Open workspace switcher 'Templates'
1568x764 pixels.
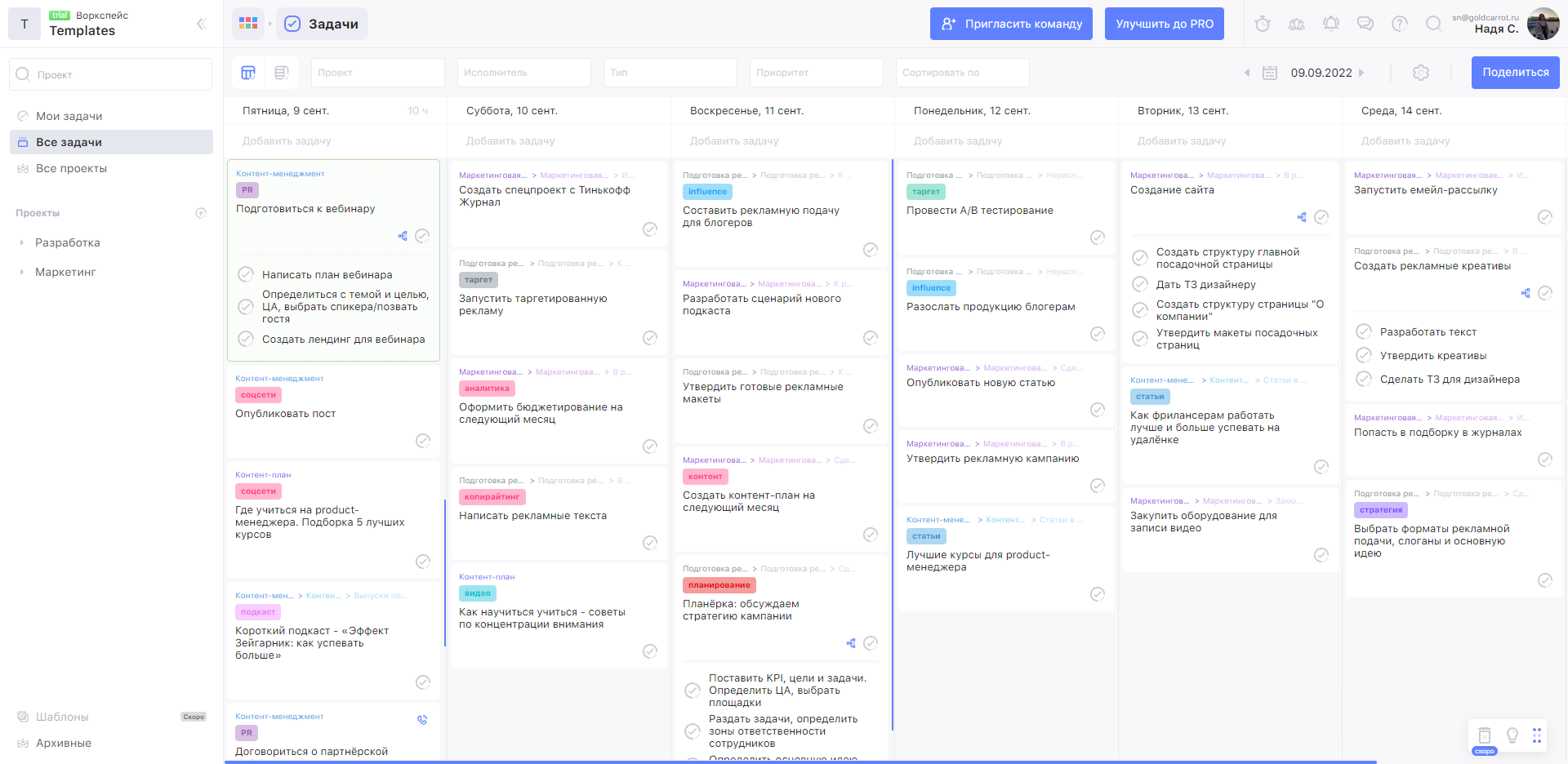pos(82,30)
